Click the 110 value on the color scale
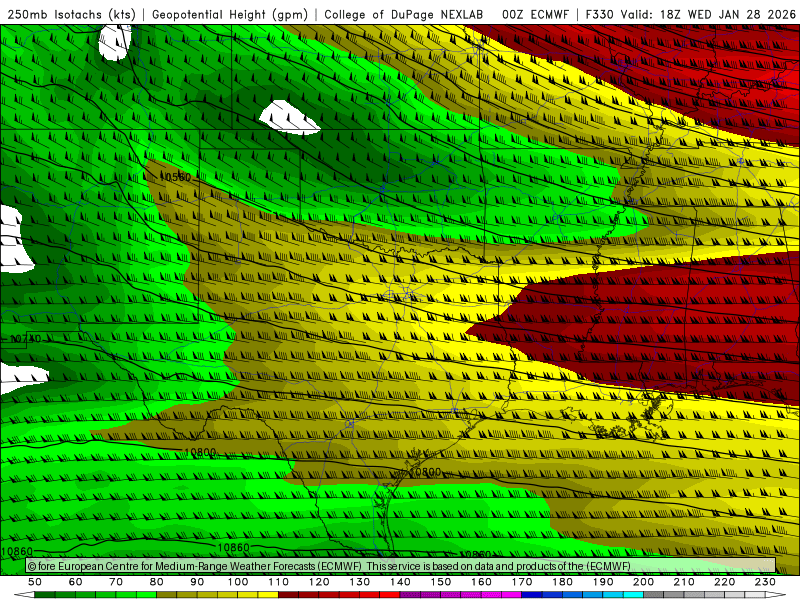The height and width of the screenshot is (600, 800). click(279, 582)
